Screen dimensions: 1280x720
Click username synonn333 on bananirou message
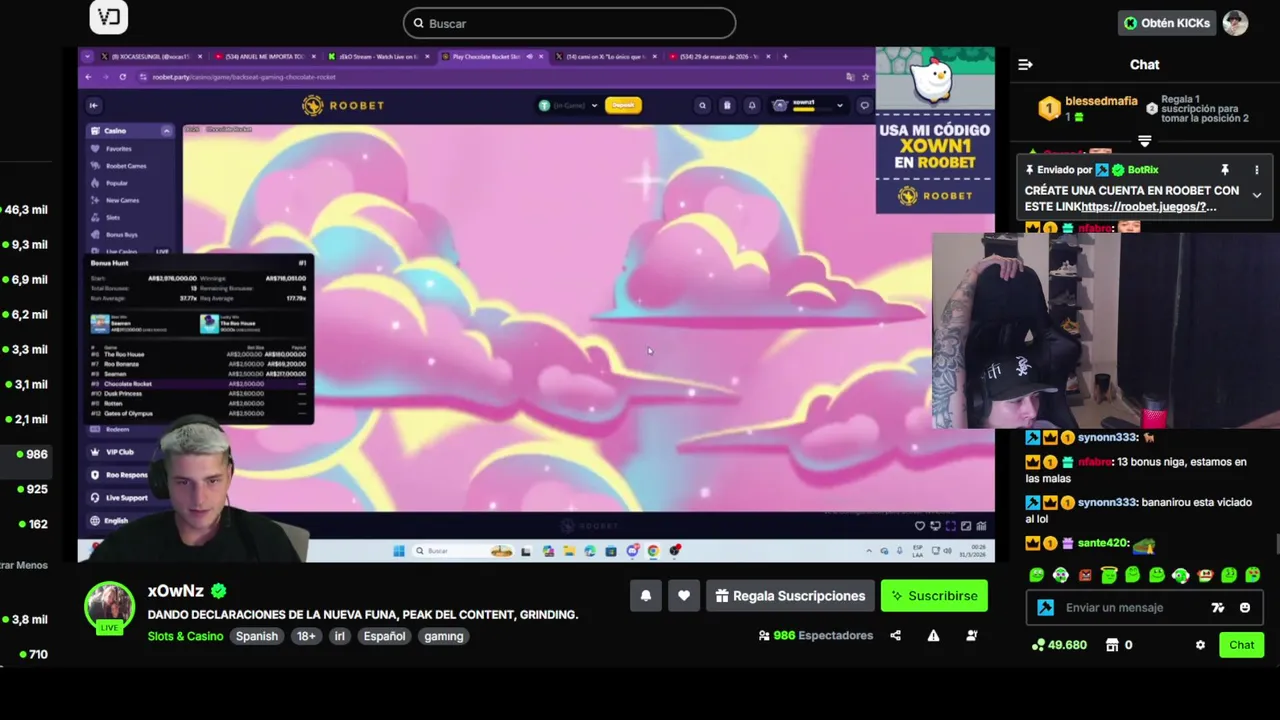coord(1107,502)
